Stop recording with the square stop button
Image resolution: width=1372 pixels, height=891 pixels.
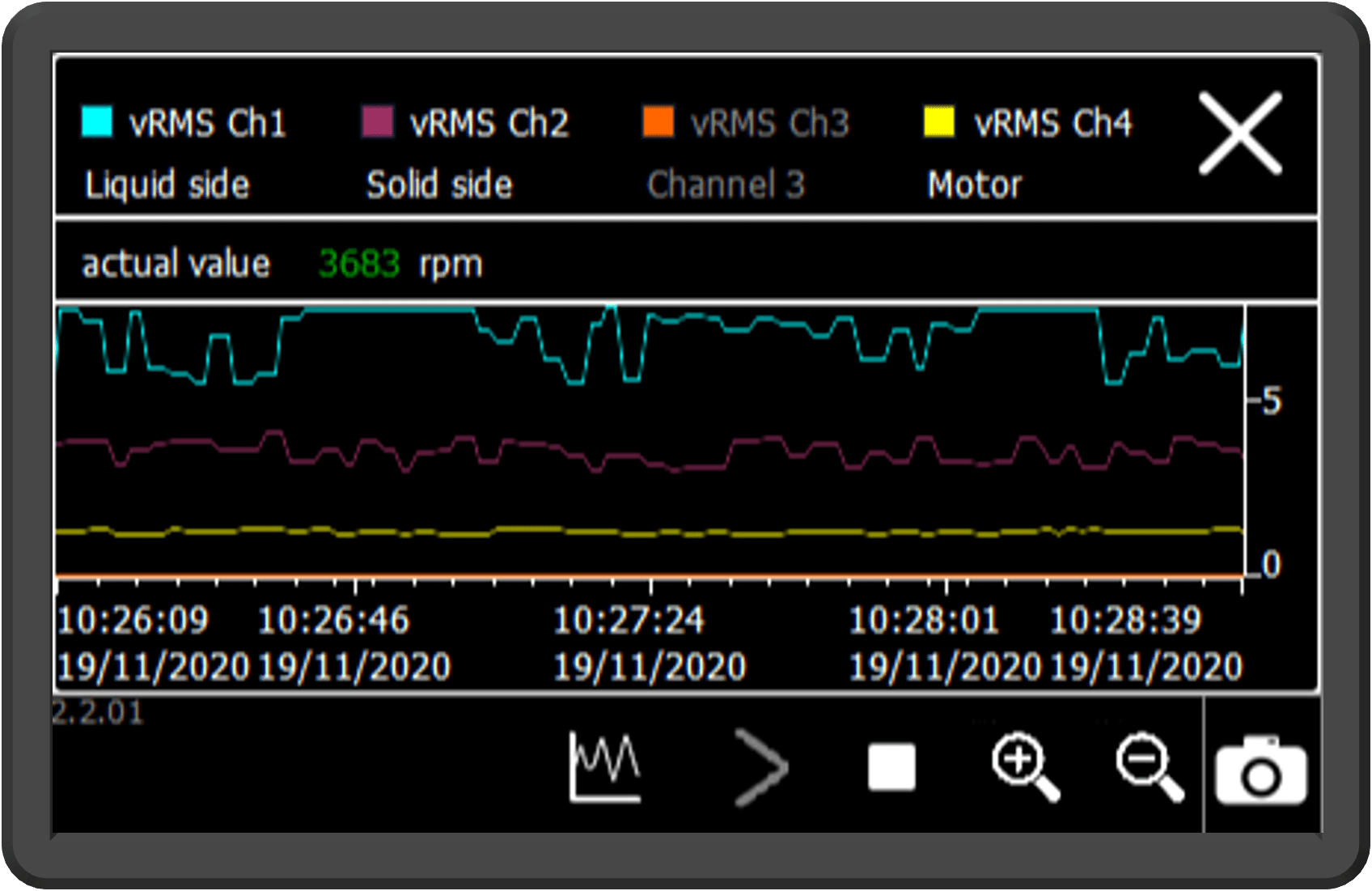(891, 766)
